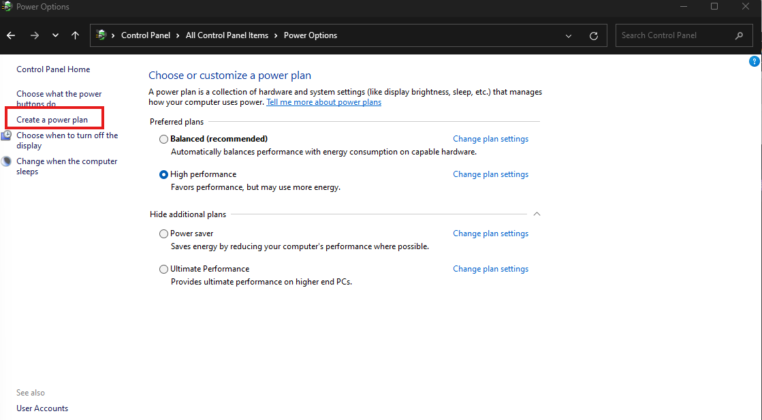Screen dimensions: 762x420
Task: Click the search magnifier icon
Action: coord(739,35)
